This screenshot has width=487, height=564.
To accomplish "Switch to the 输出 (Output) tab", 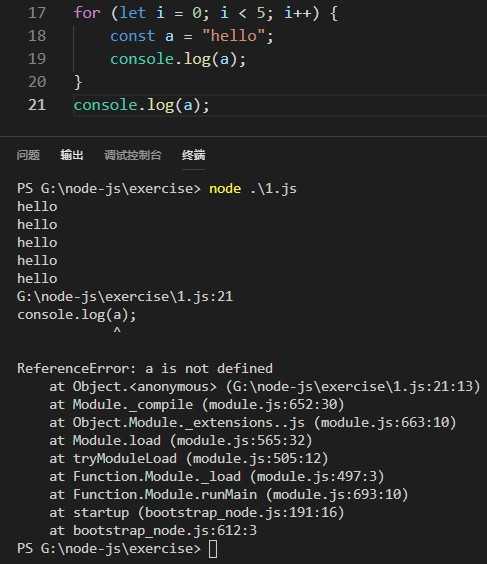I will 72,155.
